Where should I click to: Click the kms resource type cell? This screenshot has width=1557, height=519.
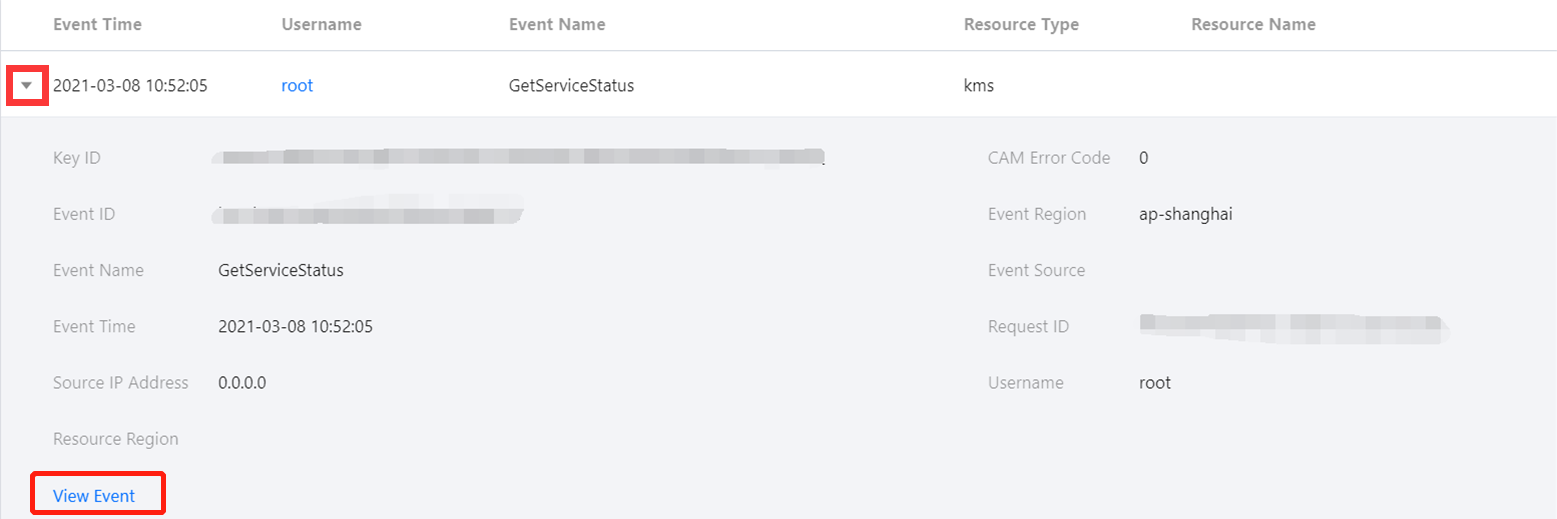(x=978, y=86)
